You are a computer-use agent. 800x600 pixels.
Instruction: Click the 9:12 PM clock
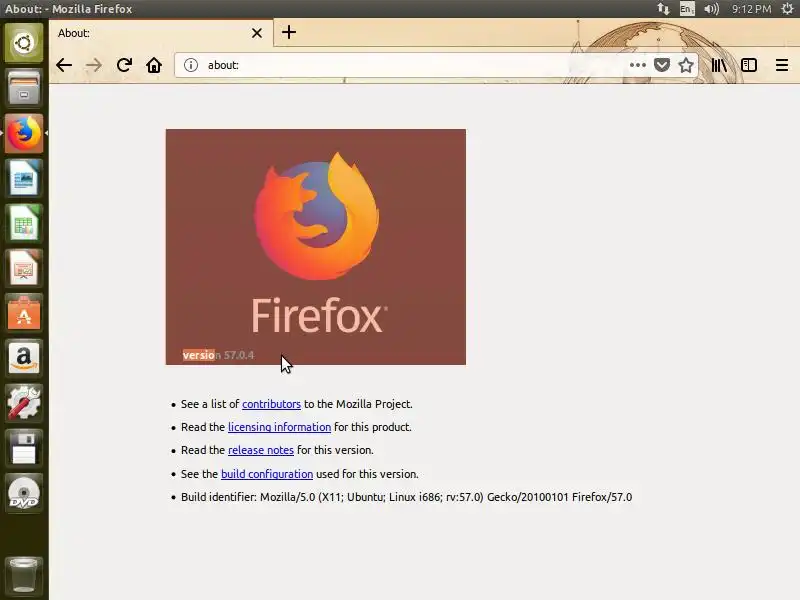[751, 9]
